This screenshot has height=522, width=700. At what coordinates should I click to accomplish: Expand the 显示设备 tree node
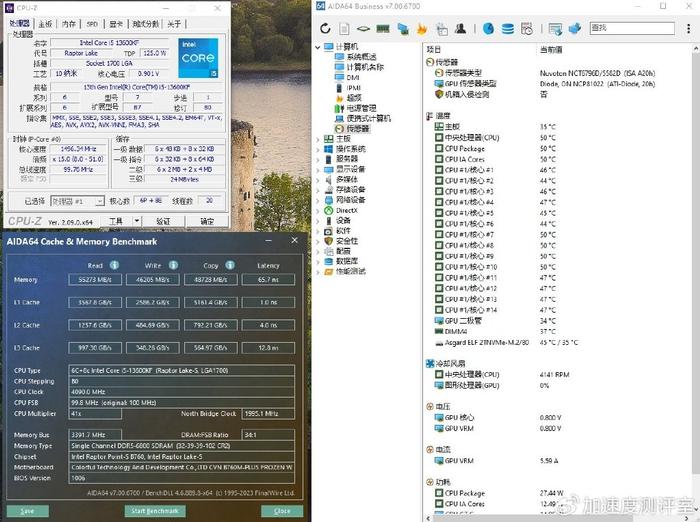click(317, 169)
